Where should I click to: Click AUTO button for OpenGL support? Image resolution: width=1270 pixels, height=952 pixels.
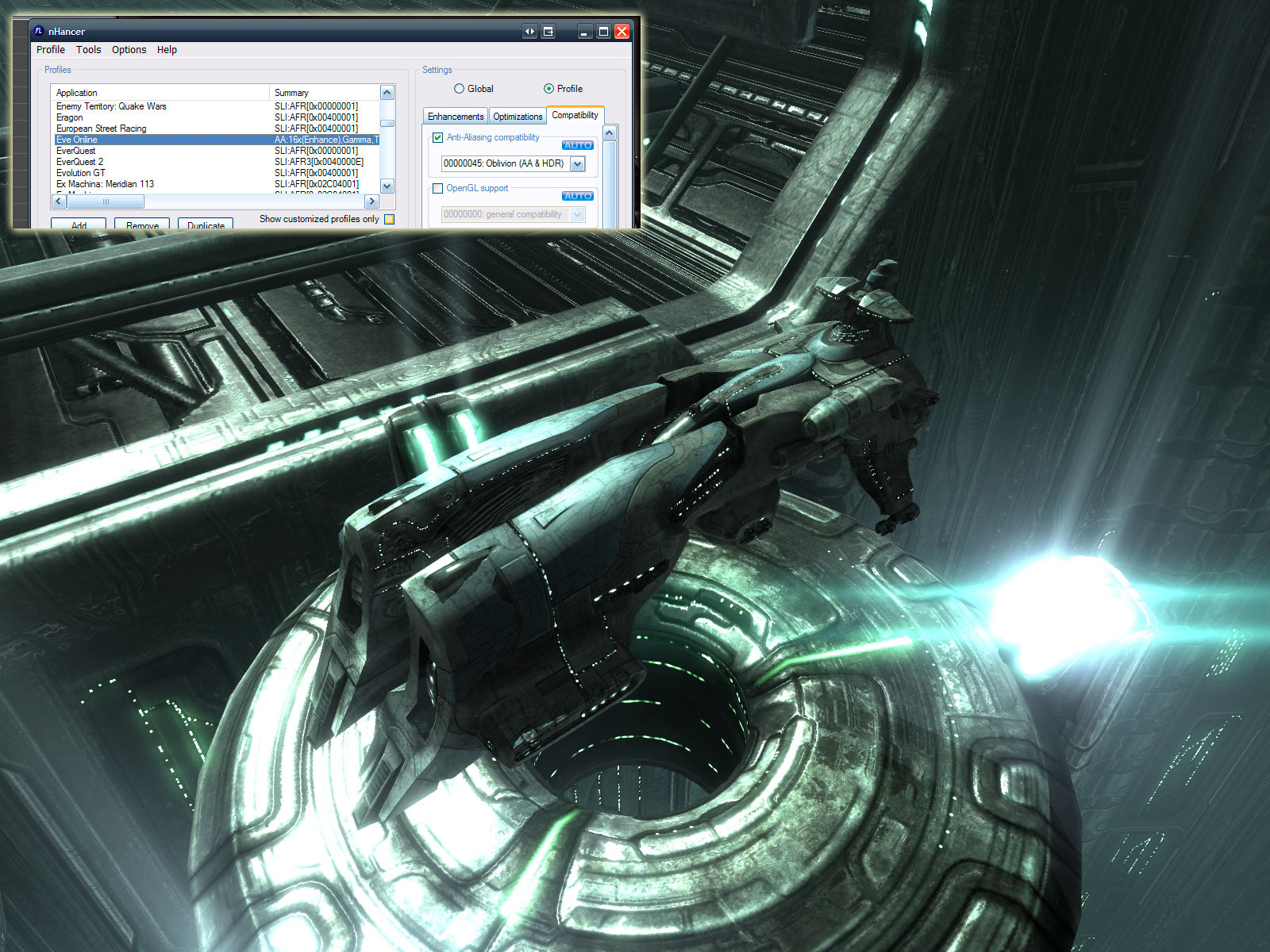pyautogui.click(x=578, y=196)
